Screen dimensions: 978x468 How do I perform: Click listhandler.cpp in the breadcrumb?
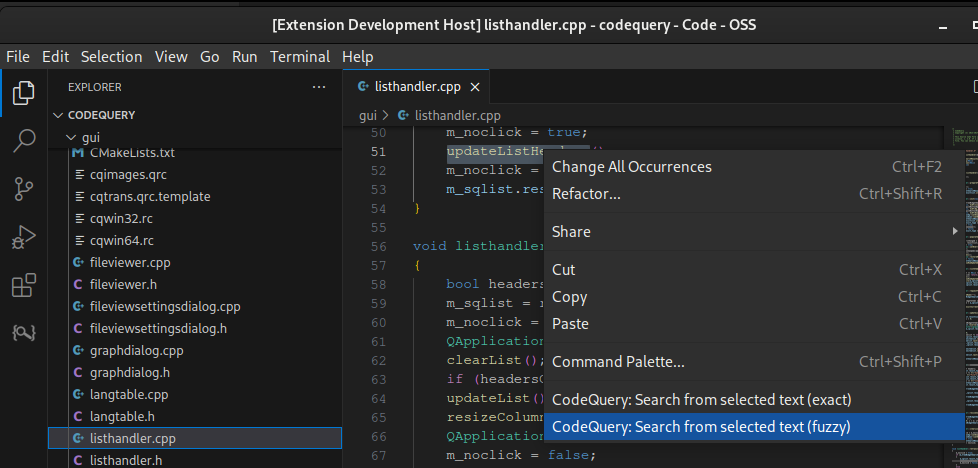click(x=457, y=115)
